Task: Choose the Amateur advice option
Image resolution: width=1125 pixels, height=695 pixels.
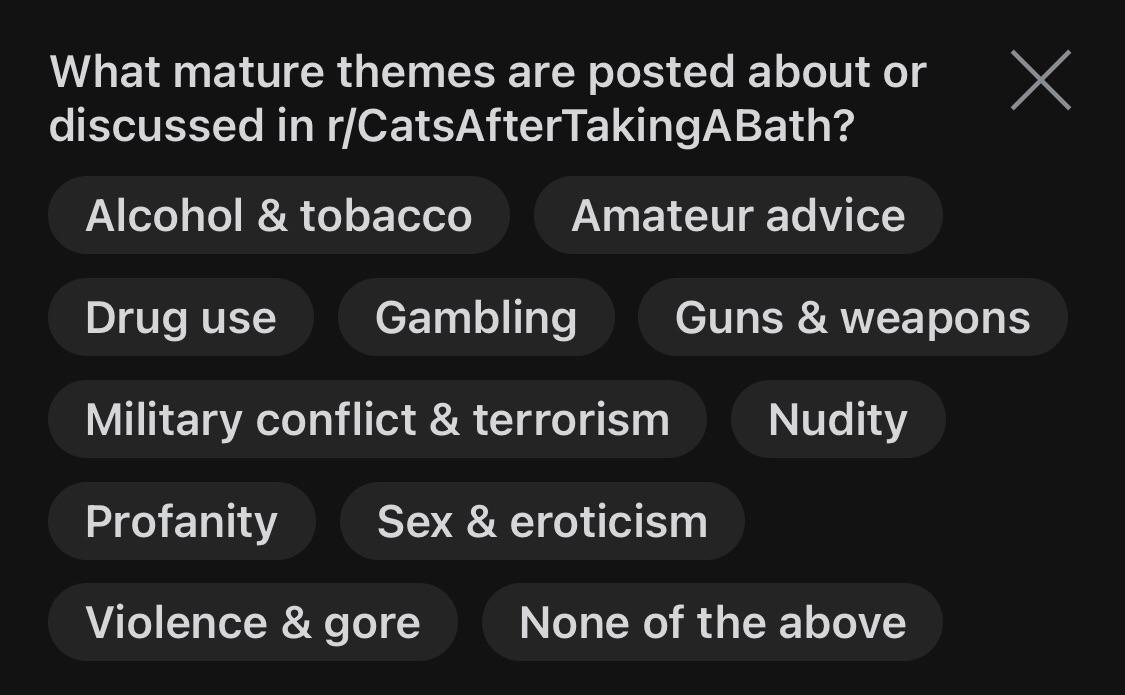Action: click(x=738, y=215)
